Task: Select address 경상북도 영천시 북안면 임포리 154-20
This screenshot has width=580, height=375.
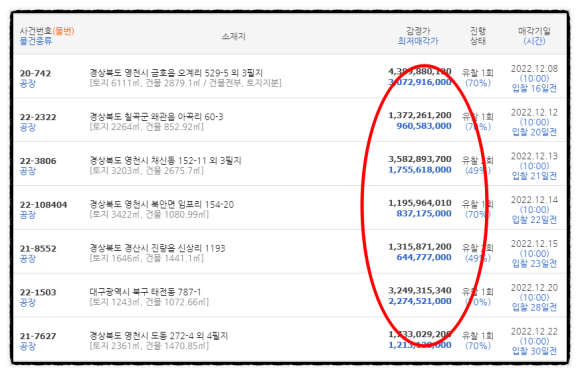Action: tap(162, 204)
